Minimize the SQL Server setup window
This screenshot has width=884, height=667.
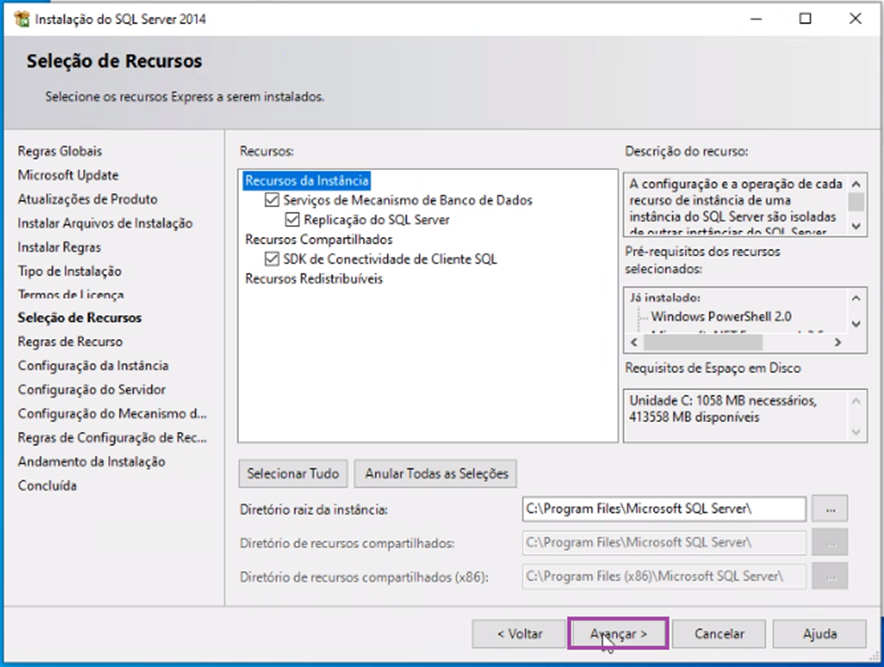[756, 19]
